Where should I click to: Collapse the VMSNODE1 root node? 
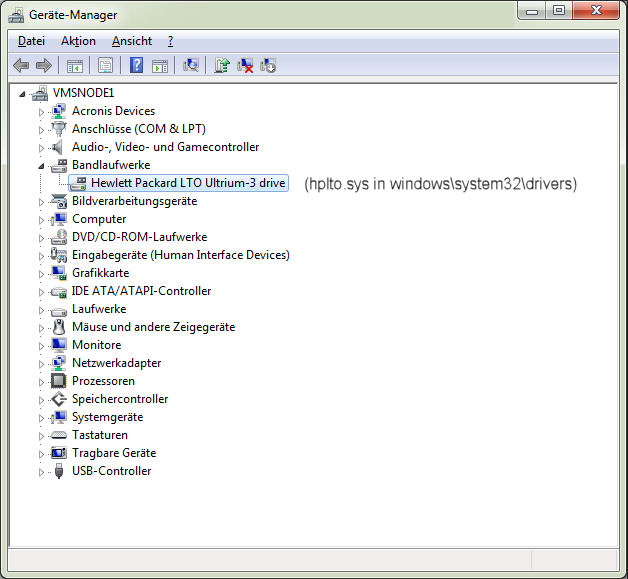point(23,93)
